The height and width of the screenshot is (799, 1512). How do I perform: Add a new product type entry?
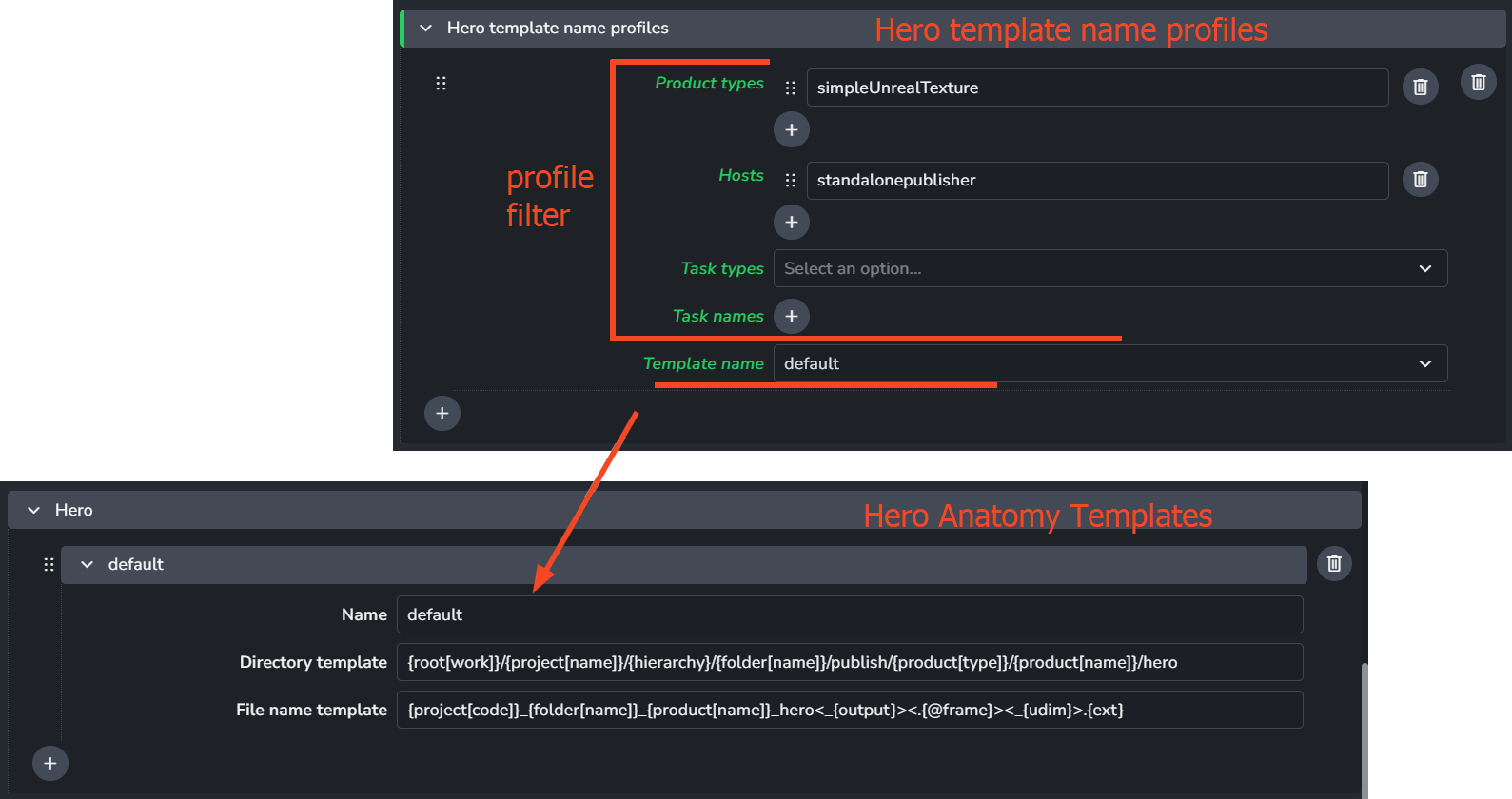point(791,129)
